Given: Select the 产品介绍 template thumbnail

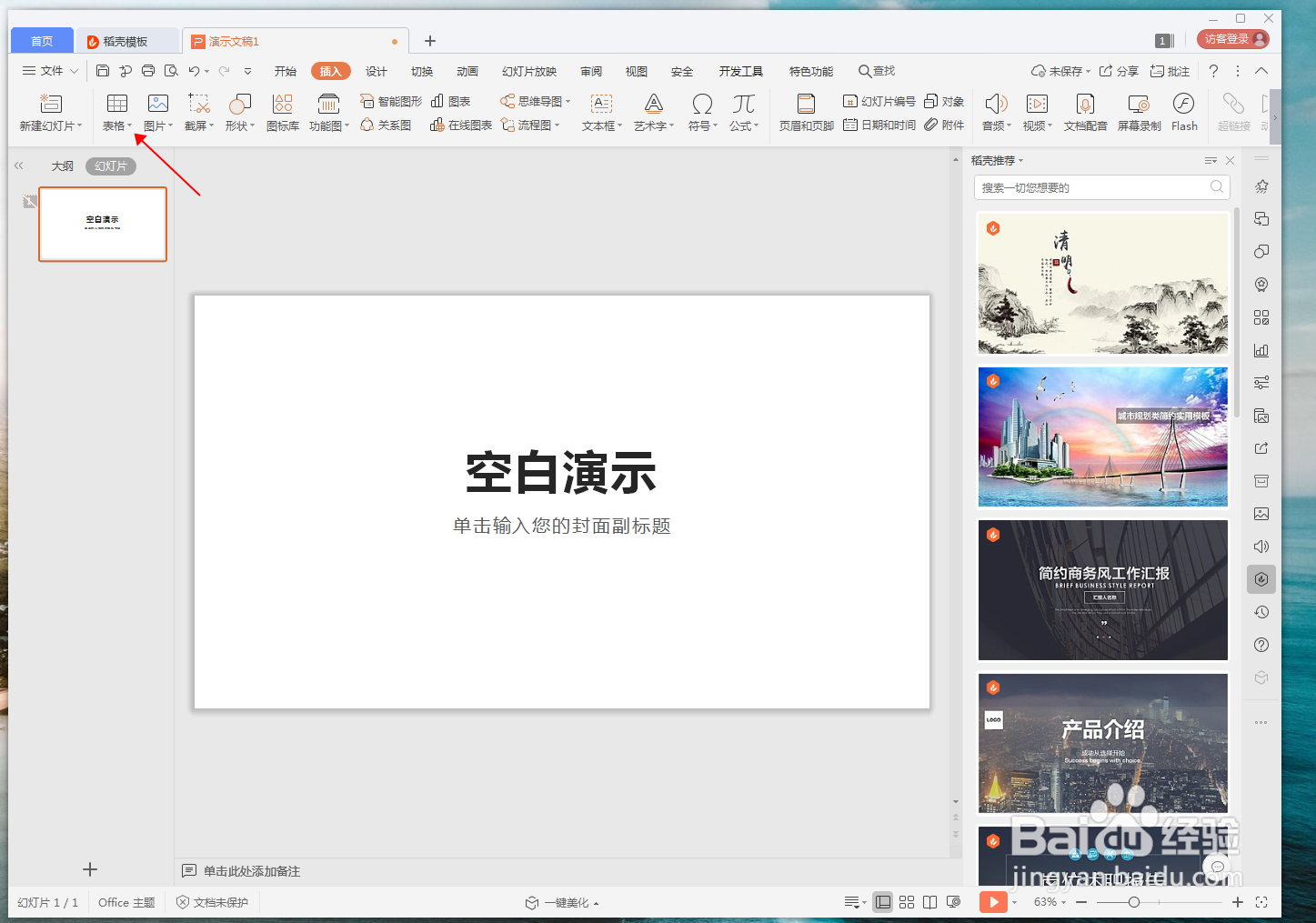Looking at the screenshot, I should click(x=1101, y=742).
